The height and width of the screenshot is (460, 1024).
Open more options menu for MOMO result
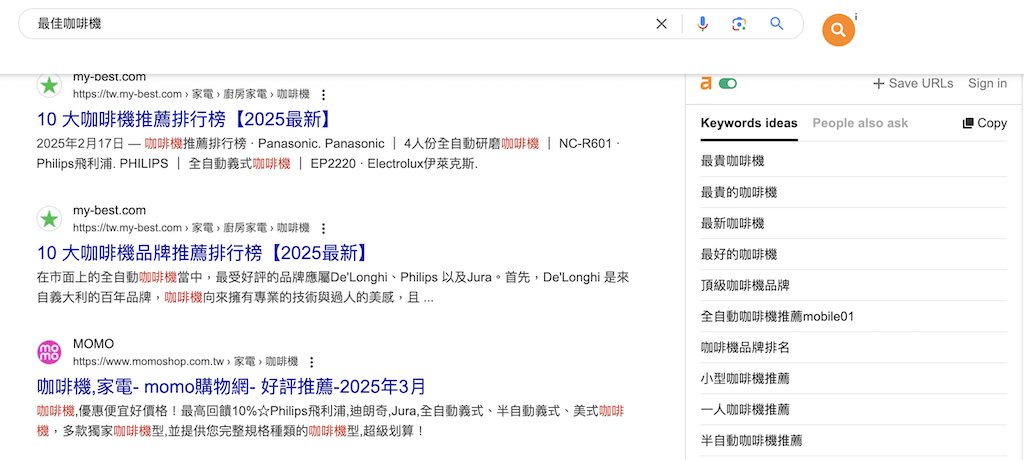312,362
